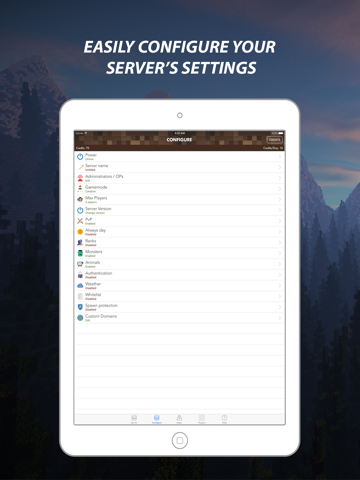This screenshot has height=480, width=360.
Task: Click the Credits button in header
Action: (274, 140)
